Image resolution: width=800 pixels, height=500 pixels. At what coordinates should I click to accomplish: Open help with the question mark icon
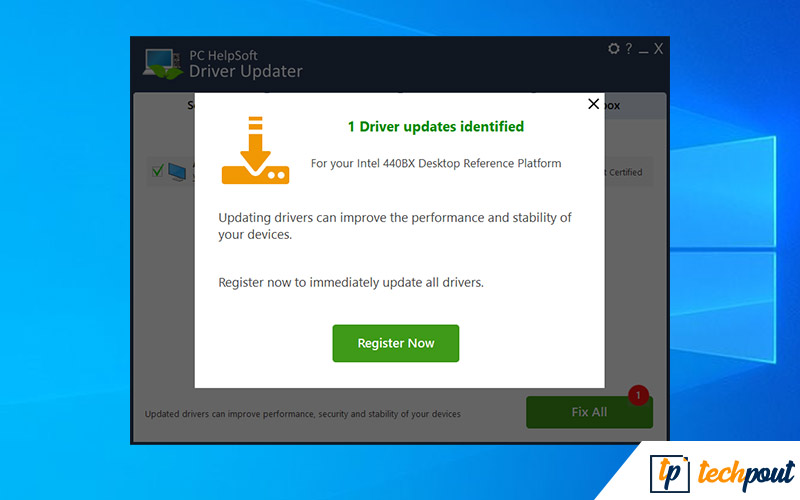click(x=629, y=48)
